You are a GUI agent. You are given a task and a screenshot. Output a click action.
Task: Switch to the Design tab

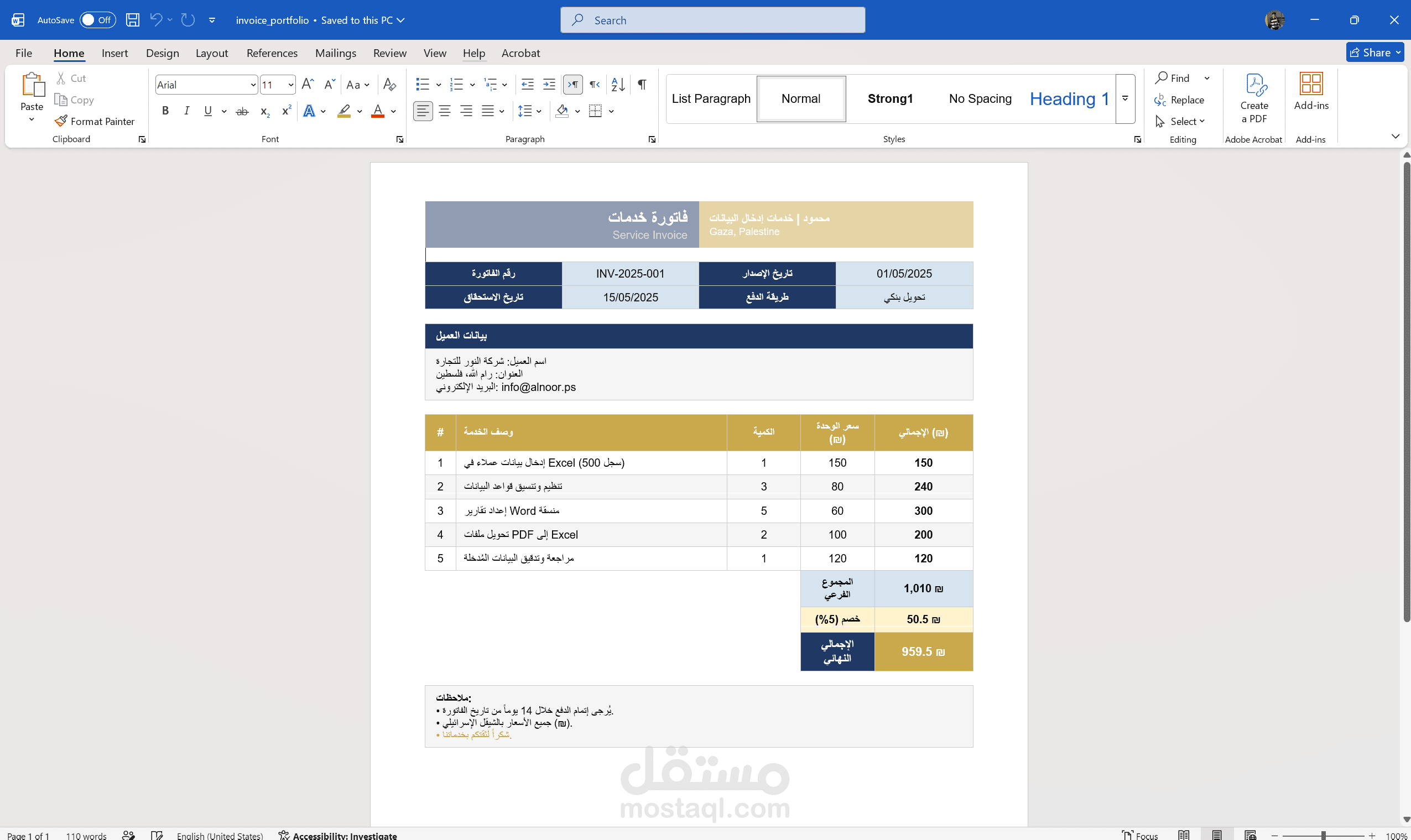point(163,53)
